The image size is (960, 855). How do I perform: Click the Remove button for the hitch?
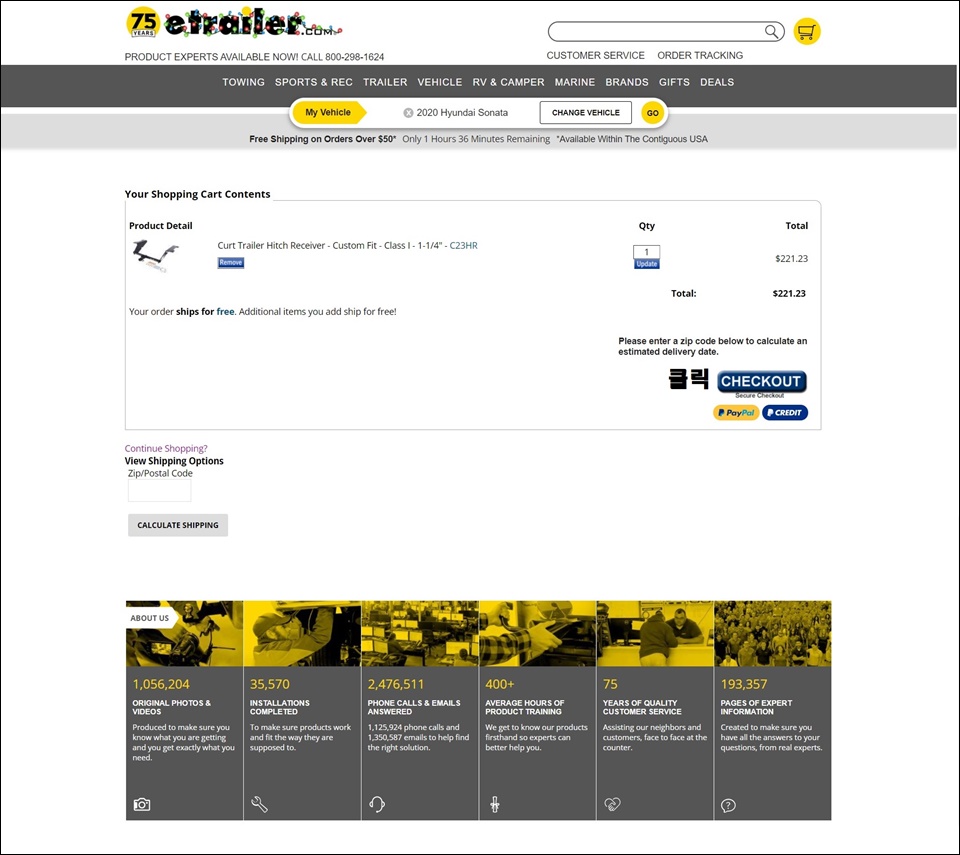(231, 263)
